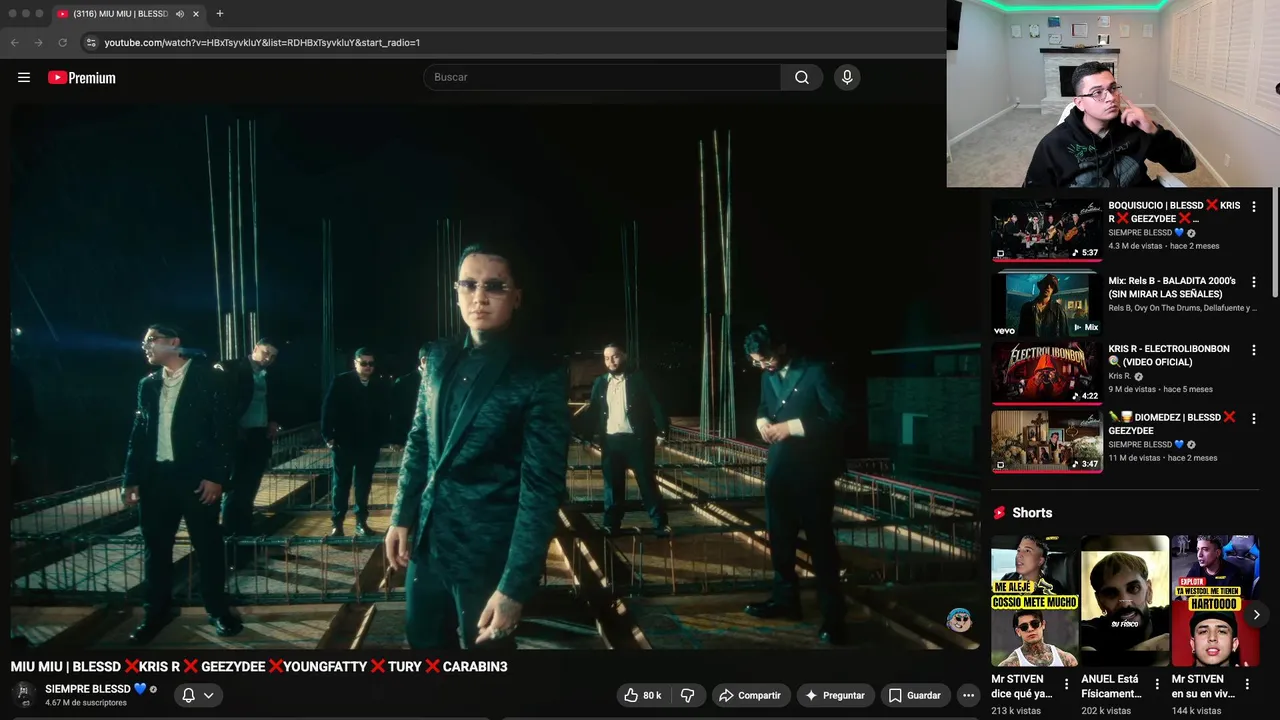Image resolution: width=1280 pixels, height=720 pixels.
Task: Open Rels B BALADITA 2000's mix thumbnail
Action: coord(1046,304)
